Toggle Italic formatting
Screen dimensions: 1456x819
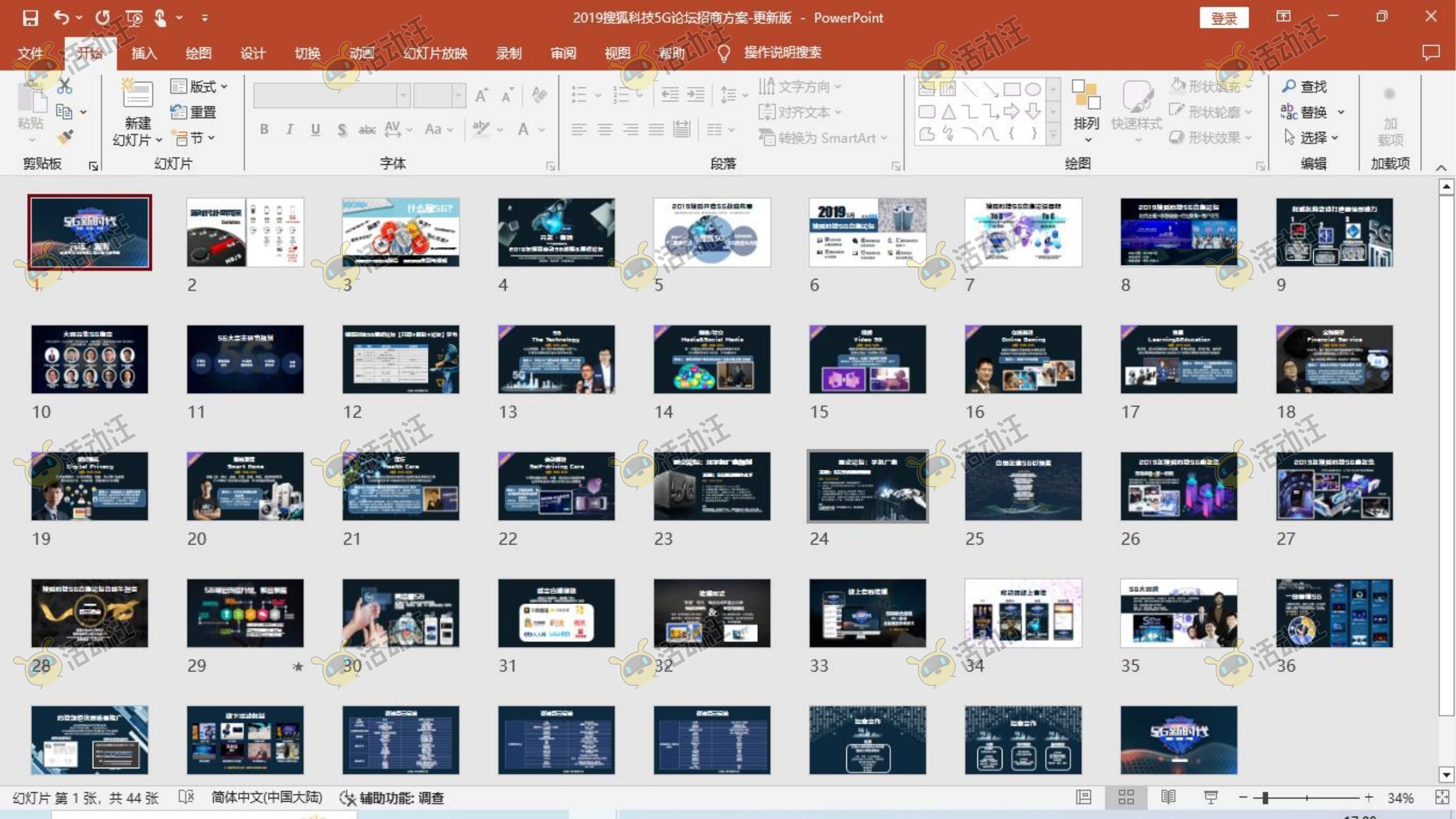289,130
